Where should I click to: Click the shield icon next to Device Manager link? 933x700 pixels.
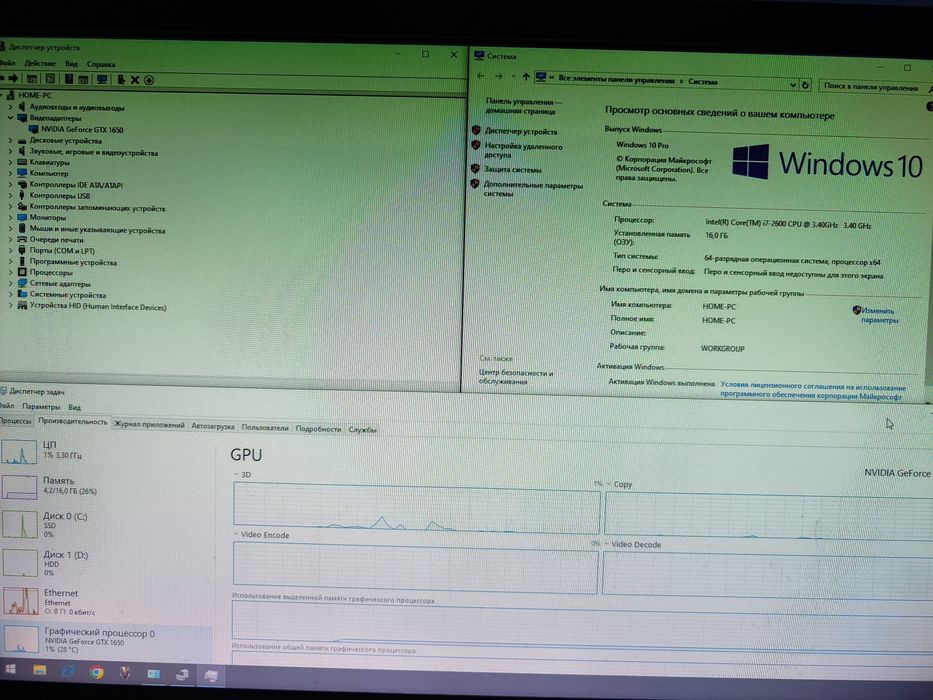tap(476, 130)
